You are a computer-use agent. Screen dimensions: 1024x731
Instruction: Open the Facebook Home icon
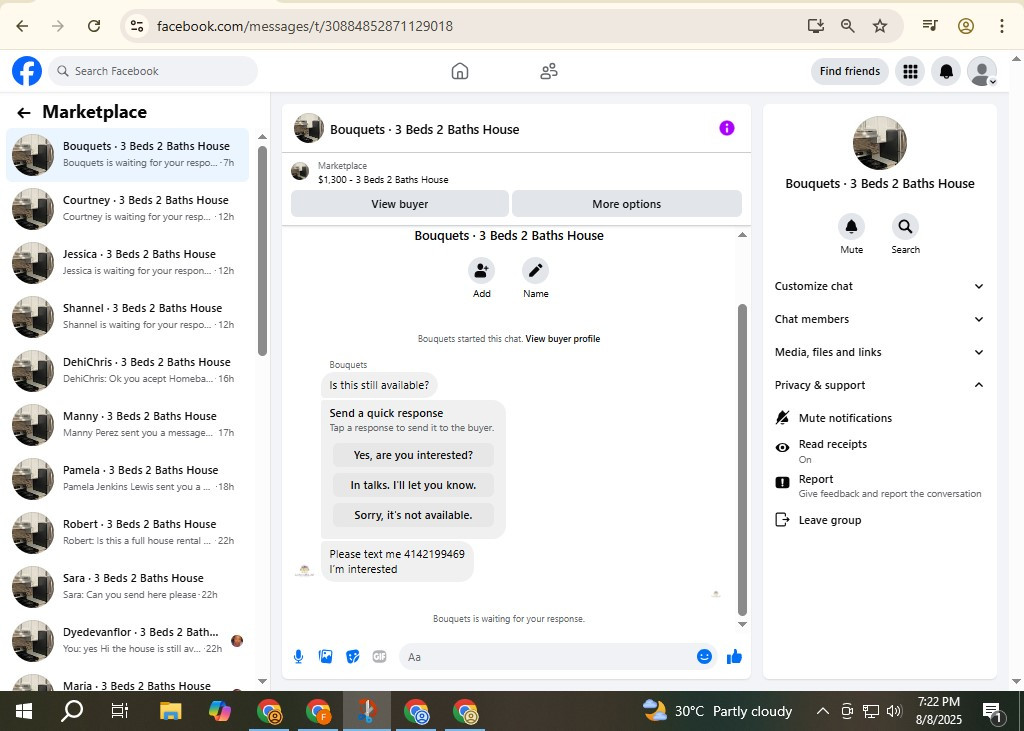coord(460,71)
